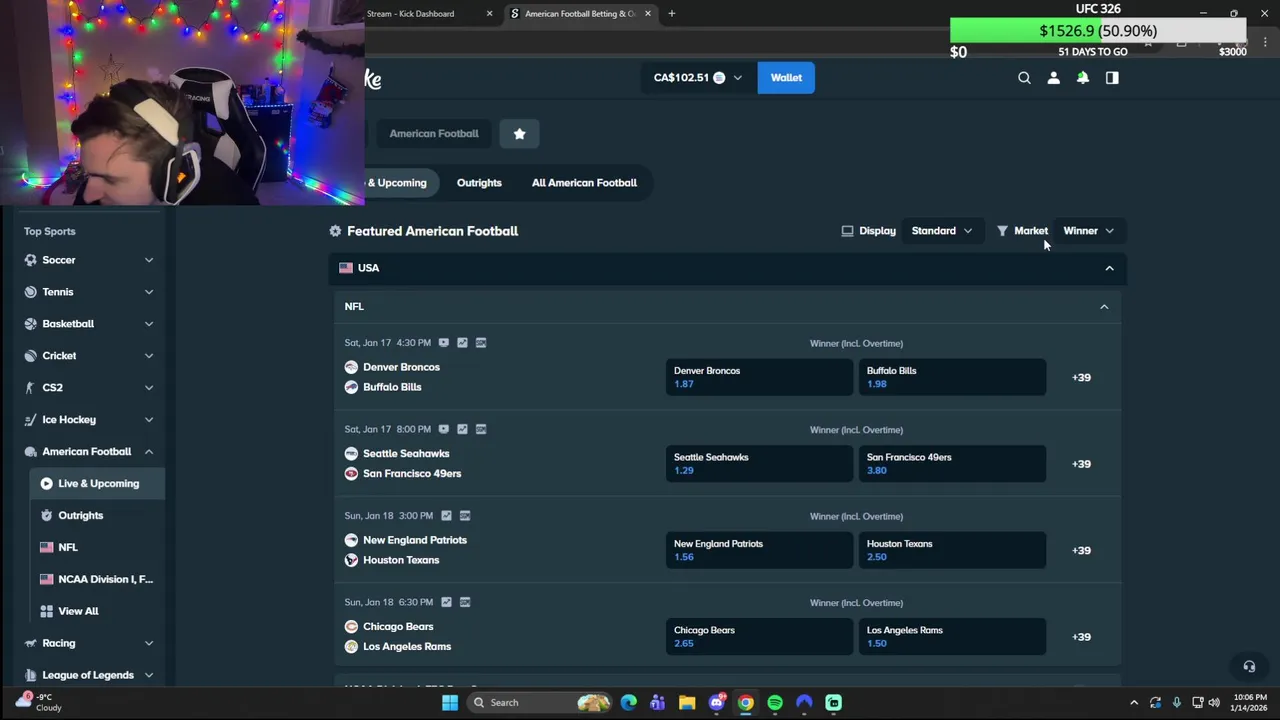Viewport: 1280px width, 720px height.
Task: Bet on Houston Texans at 2.50
Action: (952, 551)
